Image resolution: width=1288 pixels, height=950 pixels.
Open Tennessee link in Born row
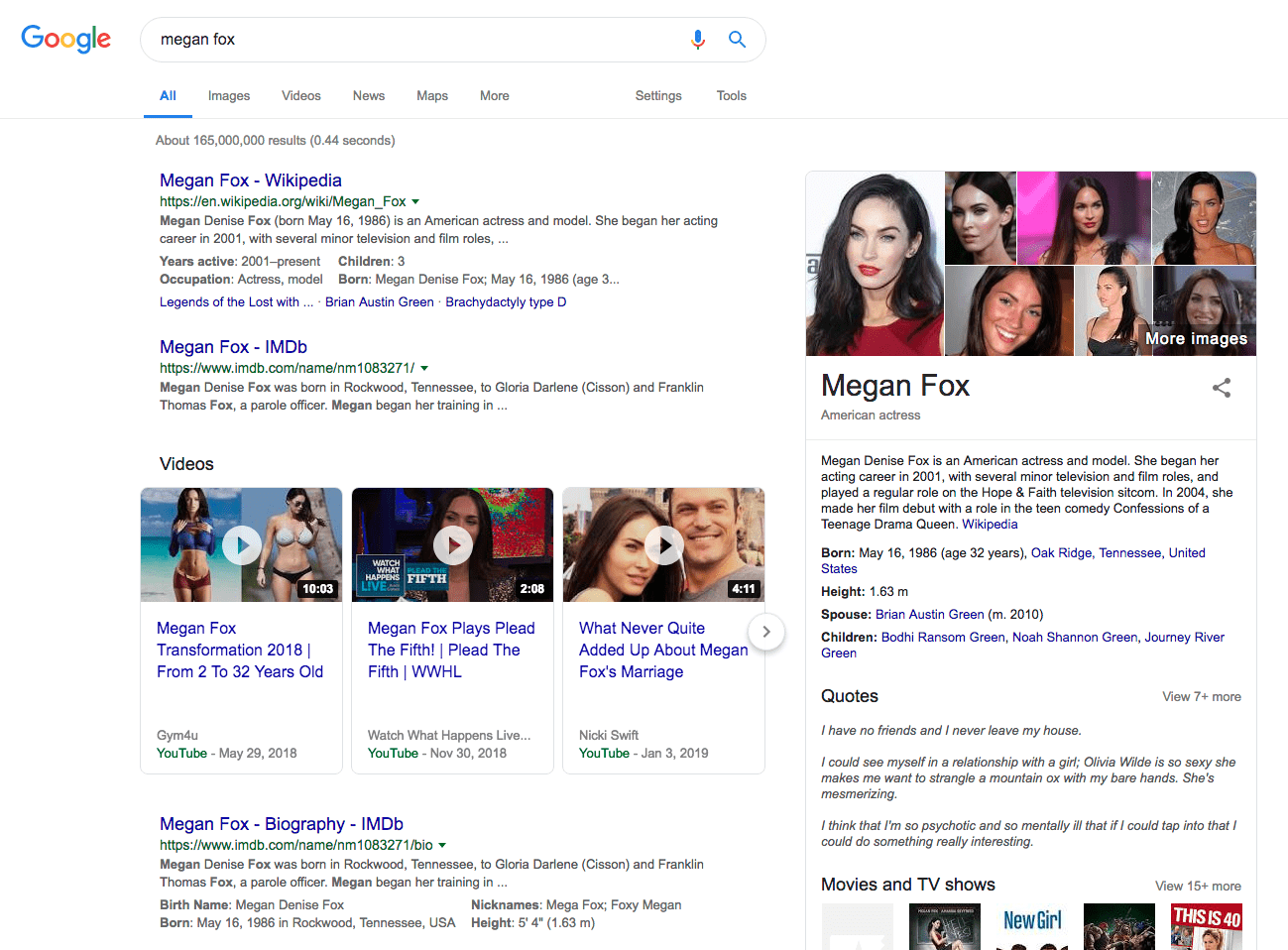[1129, 553]
